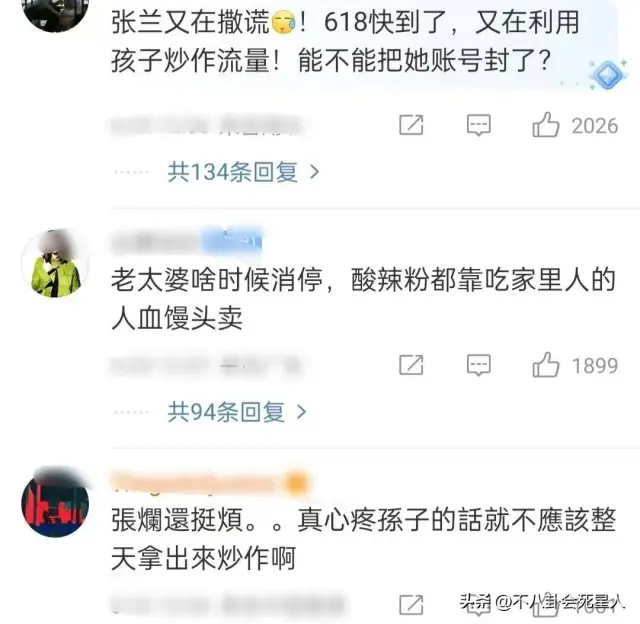Image resolution: width=640 pixels, height=624 pixels.
Task: Like the 老太婆啥时候消停 comment with 1899 likes
Action: pos(545,365)
